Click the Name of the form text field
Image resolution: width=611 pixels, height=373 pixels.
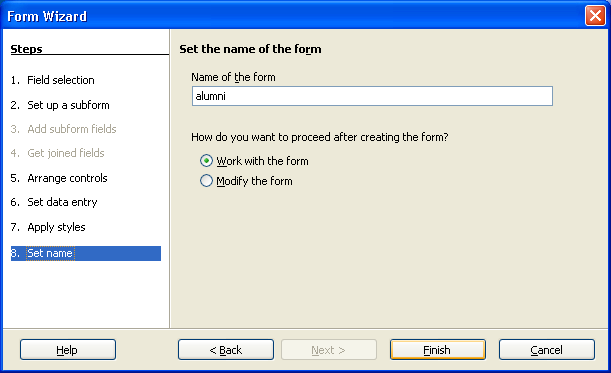click(x=372, y=96)
